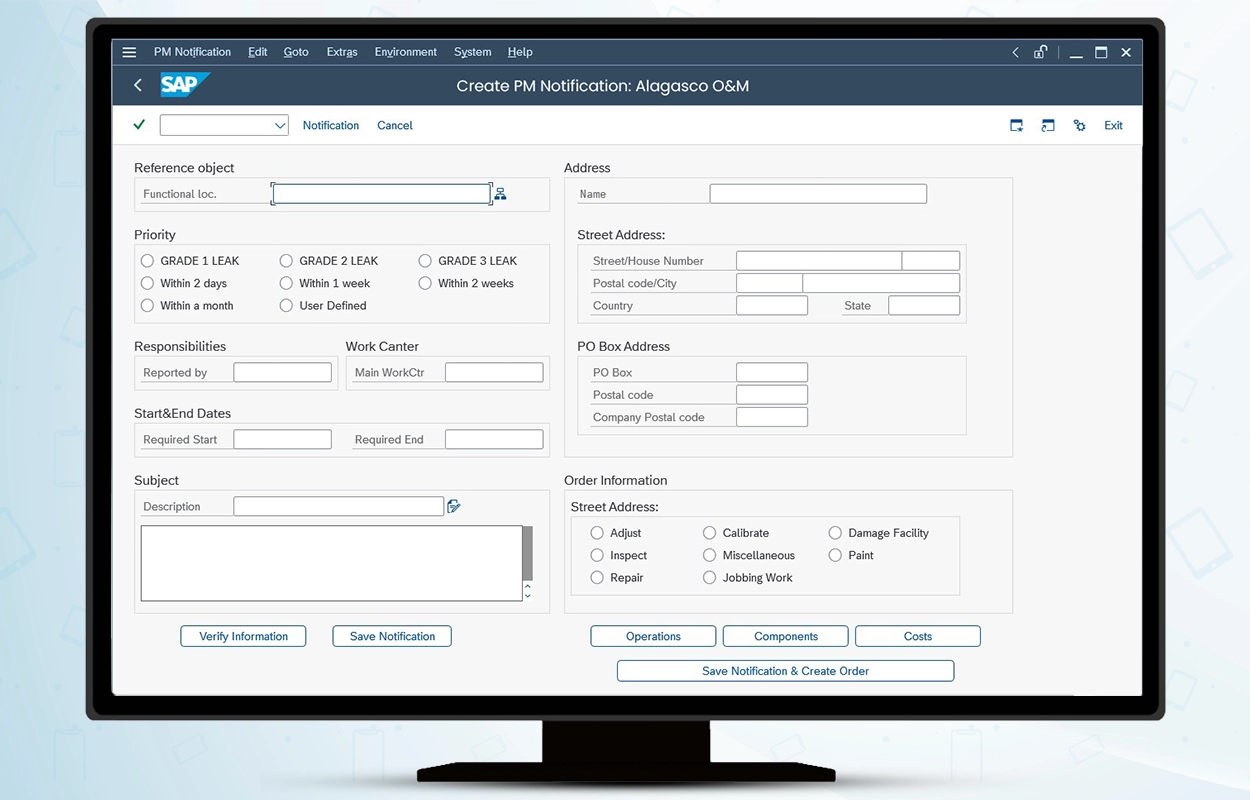
Task: Click the padlock icon in title bar
Action: 1041,52
